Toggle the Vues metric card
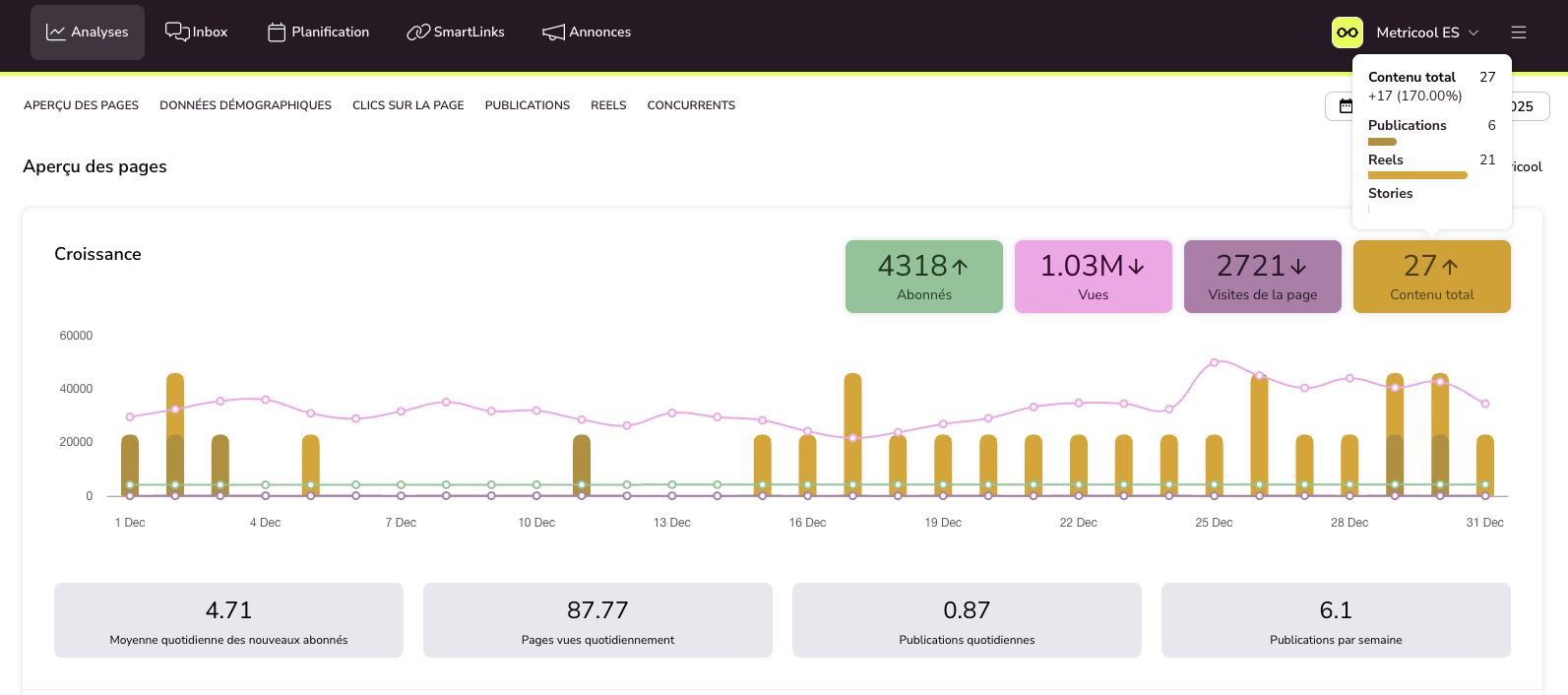 pyautogui.click(x=1094, y=277)
